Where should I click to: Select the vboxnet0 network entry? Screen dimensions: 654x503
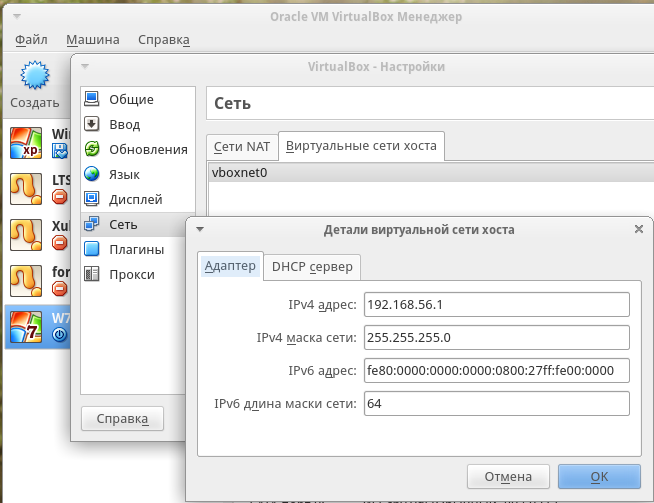click(x=431, y=173)
